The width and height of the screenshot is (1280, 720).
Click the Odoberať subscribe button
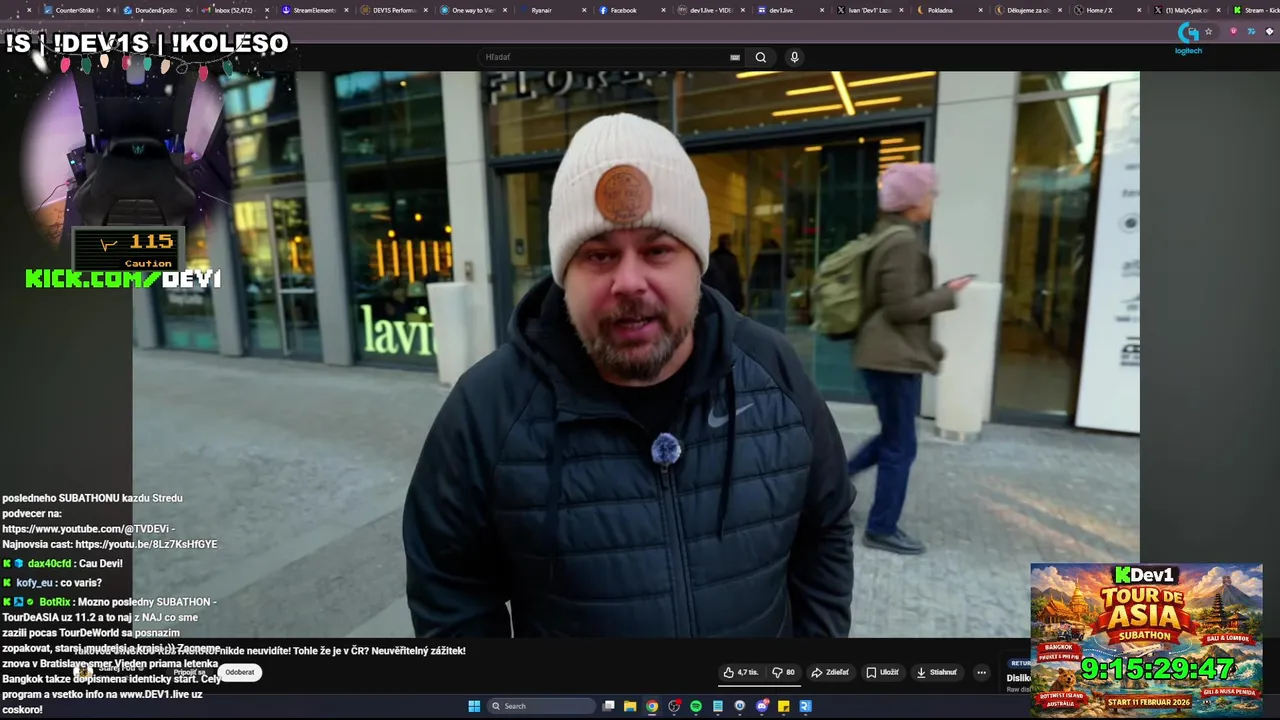click(240, 672)
